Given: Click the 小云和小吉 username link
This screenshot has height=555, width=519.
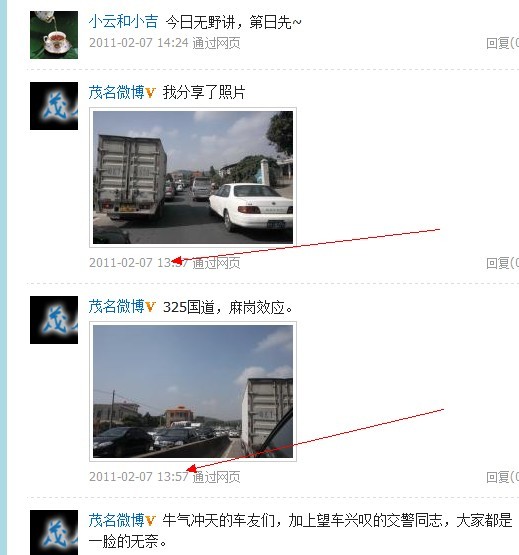Looking at the screenshot, I should [123, 22].
